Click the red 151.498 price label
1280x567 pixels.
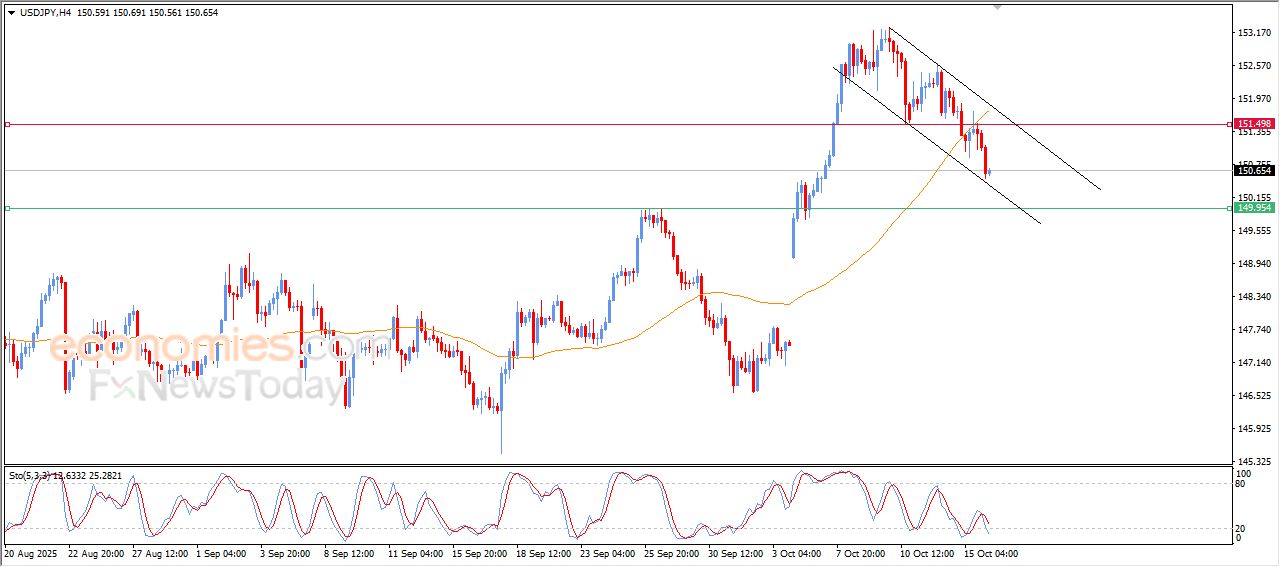pyautogui.click(x=1253, y=124)
